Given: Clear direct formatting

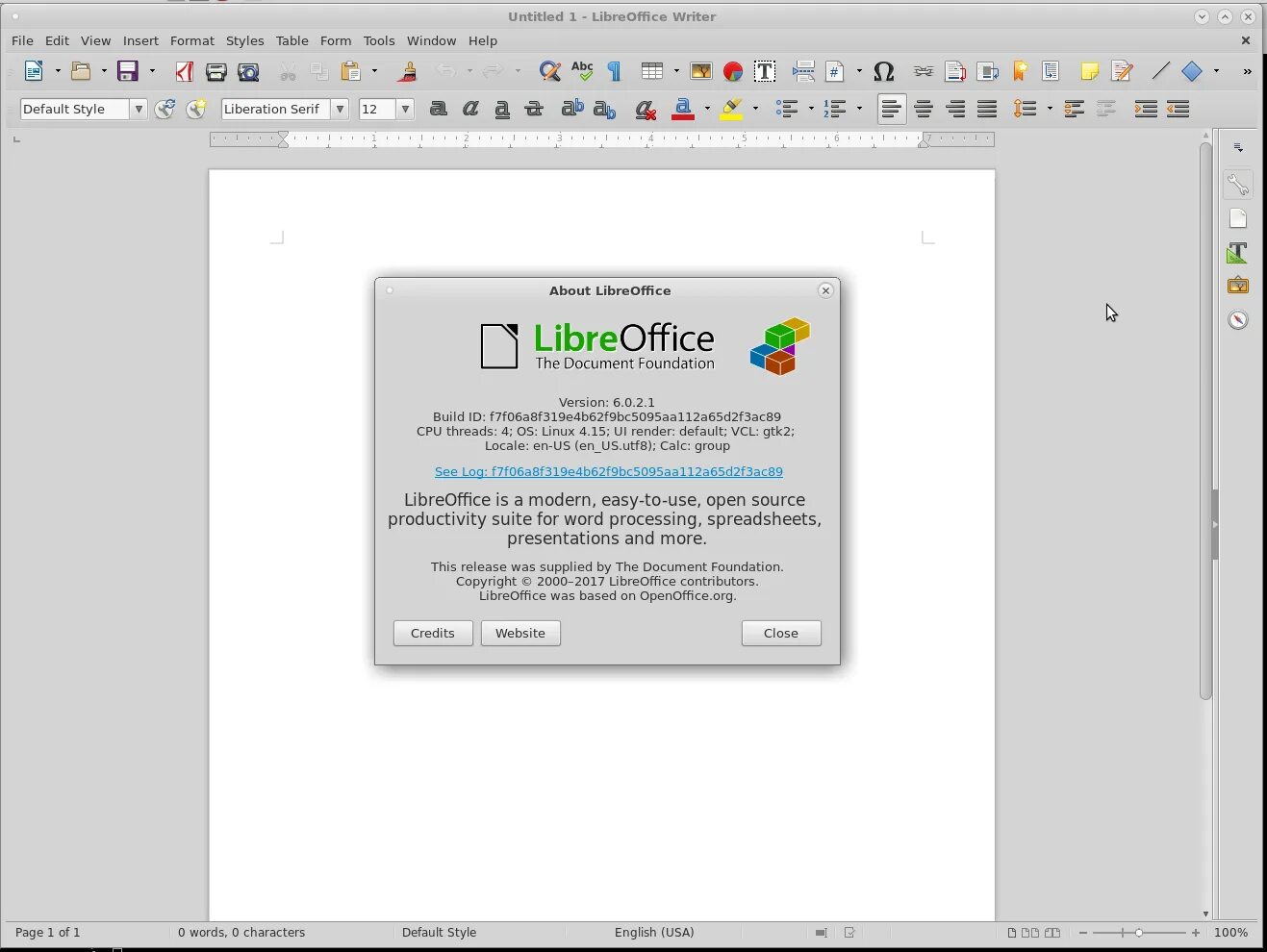Looking at the screenshot, I should click(x=645, y=110).
